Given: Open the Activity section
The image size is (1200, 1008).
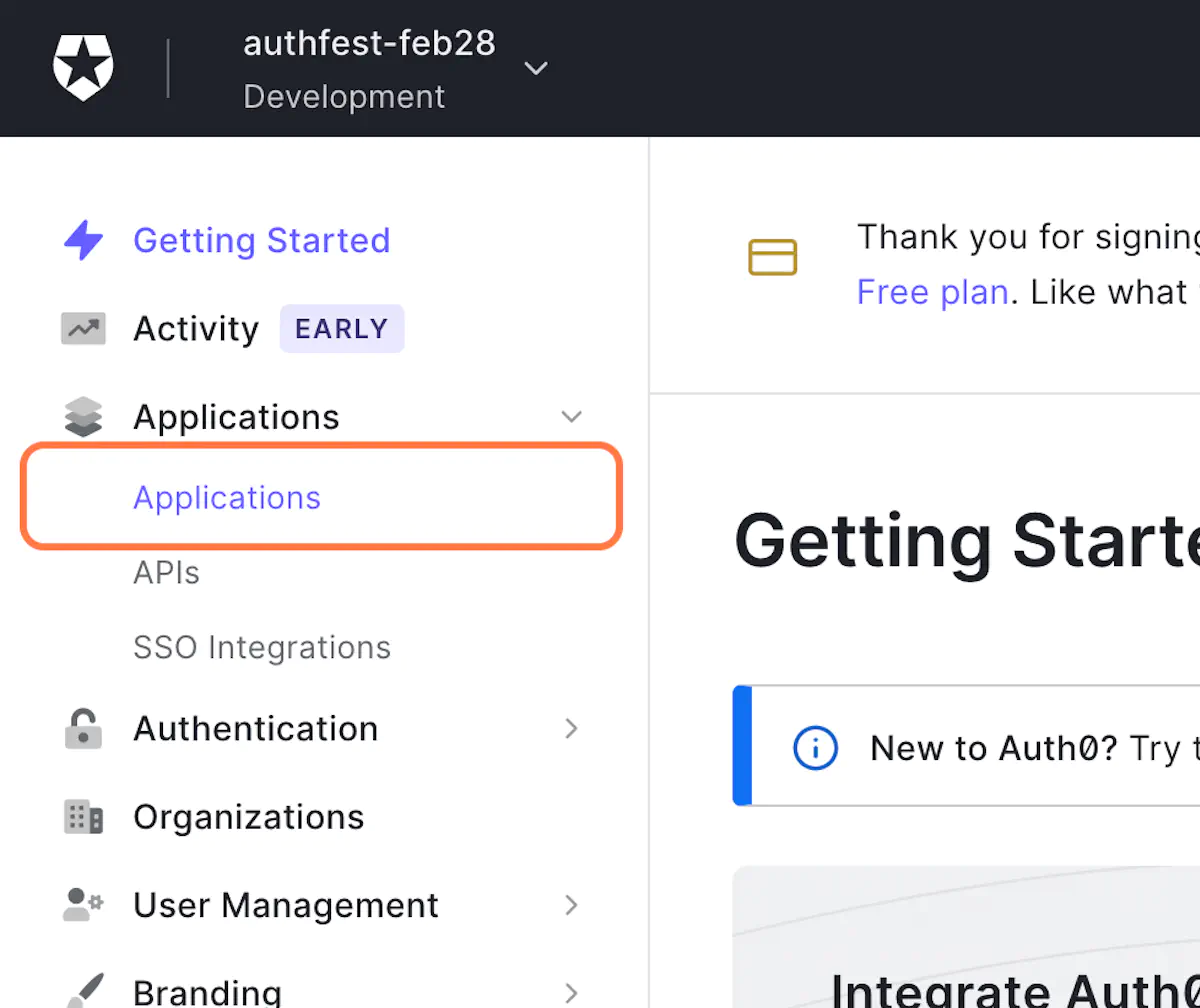Looking at the screenshot, I should [x=196, y=329].
